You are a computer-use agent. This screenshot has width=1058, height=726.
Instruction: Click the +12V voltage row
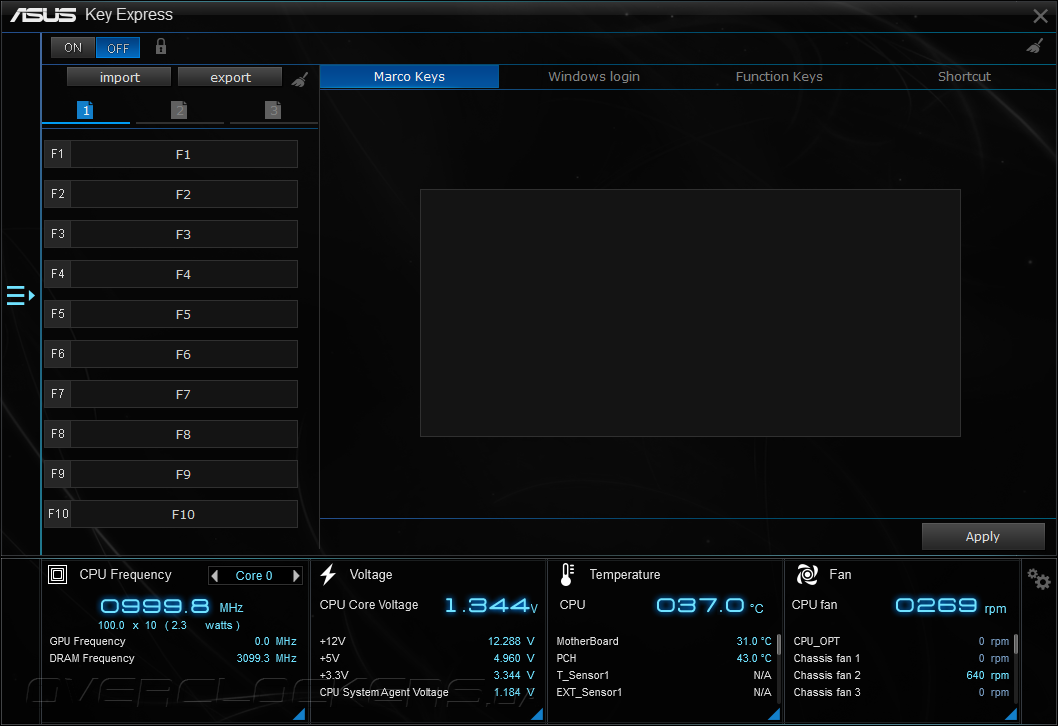(427, 641)
